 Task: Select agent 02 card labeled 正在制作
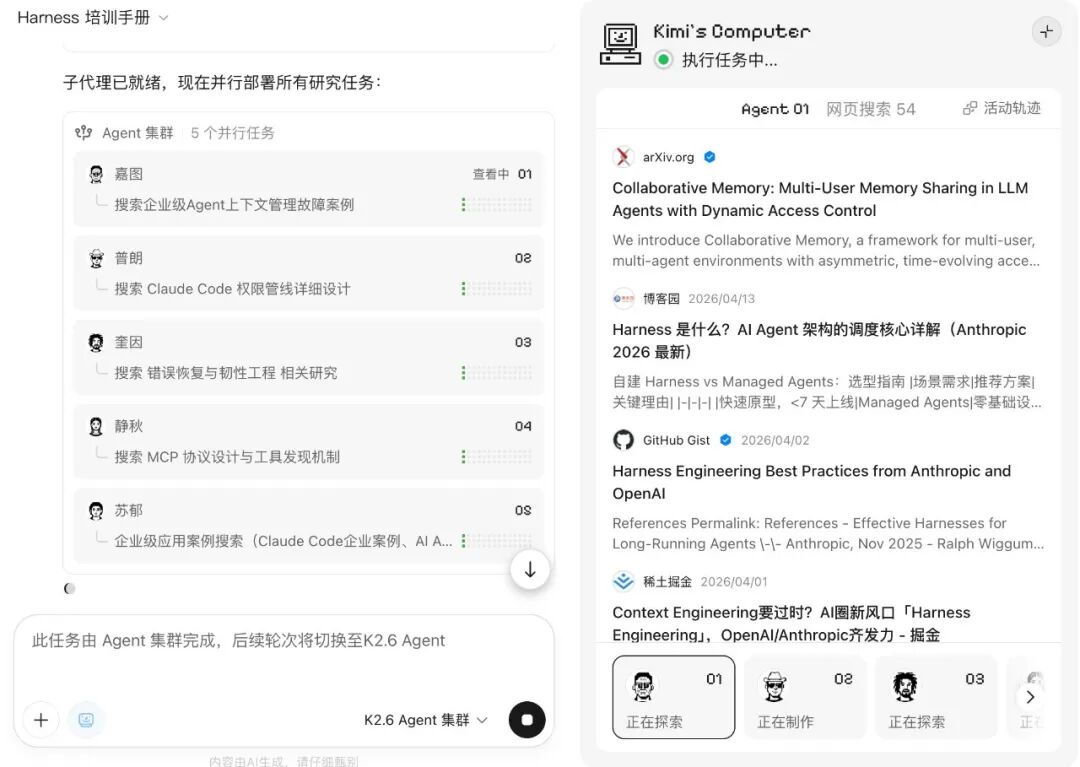(x=805, y=697)
